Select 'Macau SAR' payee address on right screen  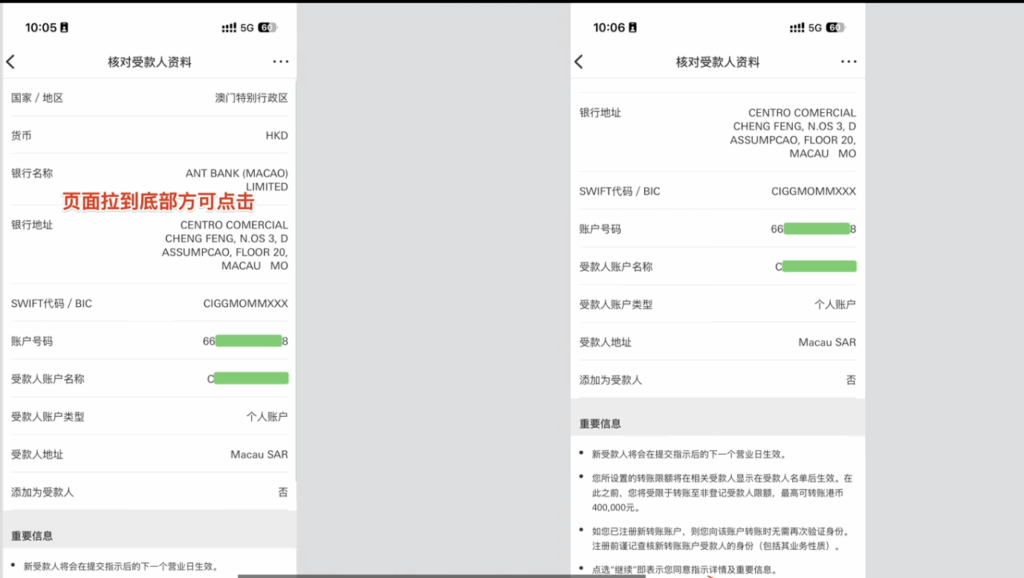pyautogui.click(x=827, y=342)
